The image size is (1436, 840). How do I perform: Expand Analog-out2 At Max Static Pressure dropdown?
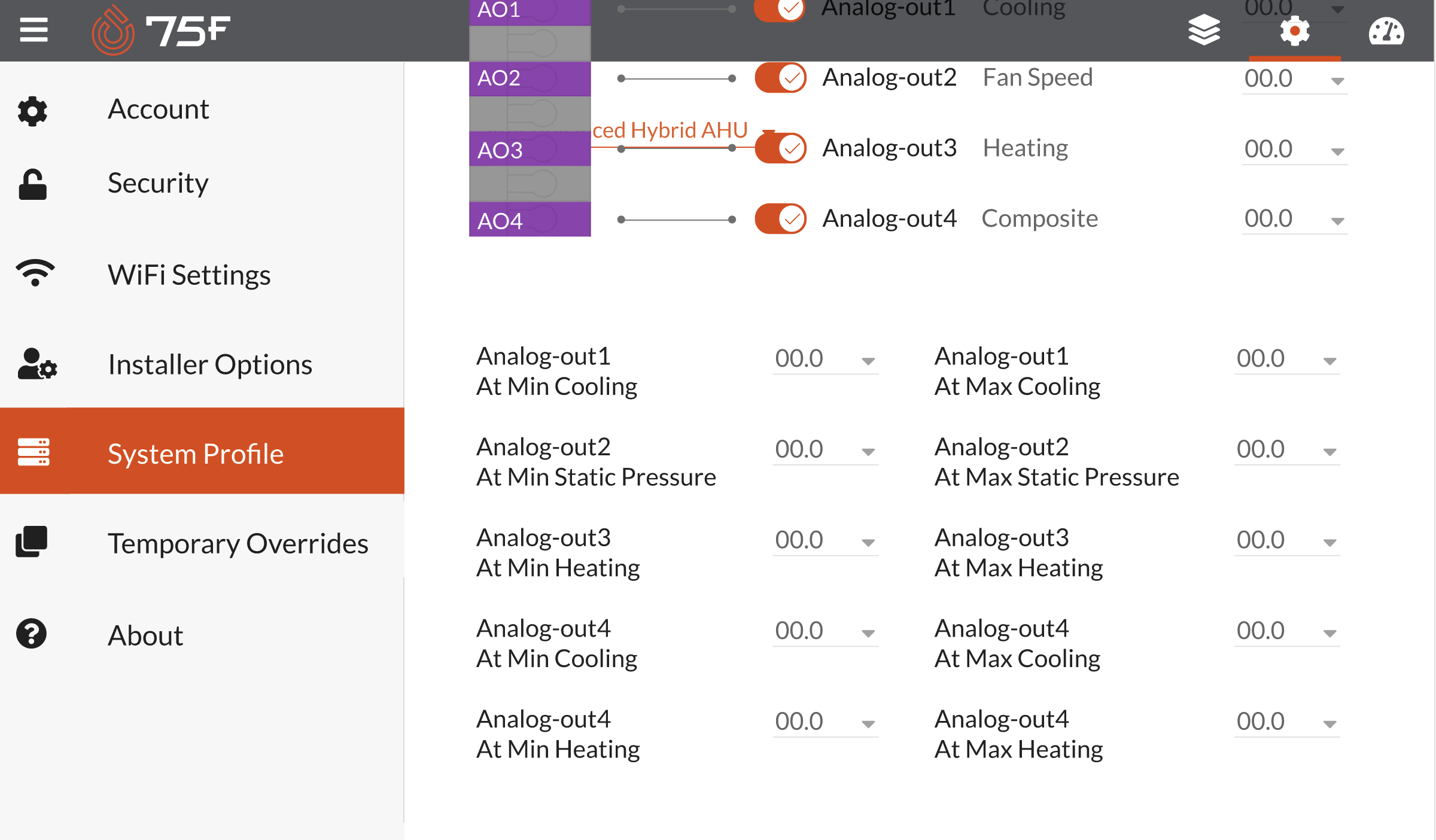(x=1286, y=451)
